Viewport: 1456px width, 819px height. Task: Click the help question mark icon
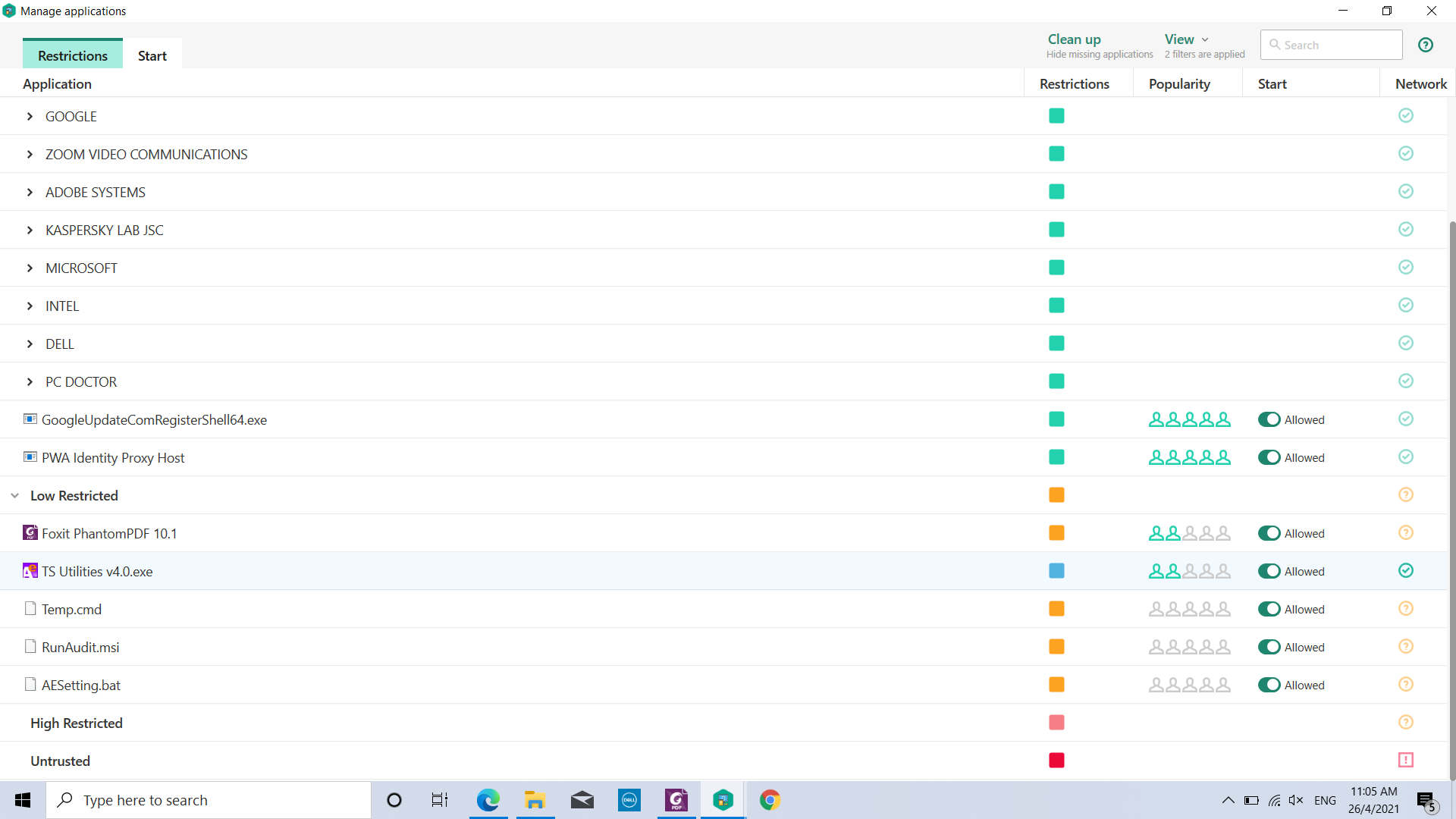click(1426, 45)
